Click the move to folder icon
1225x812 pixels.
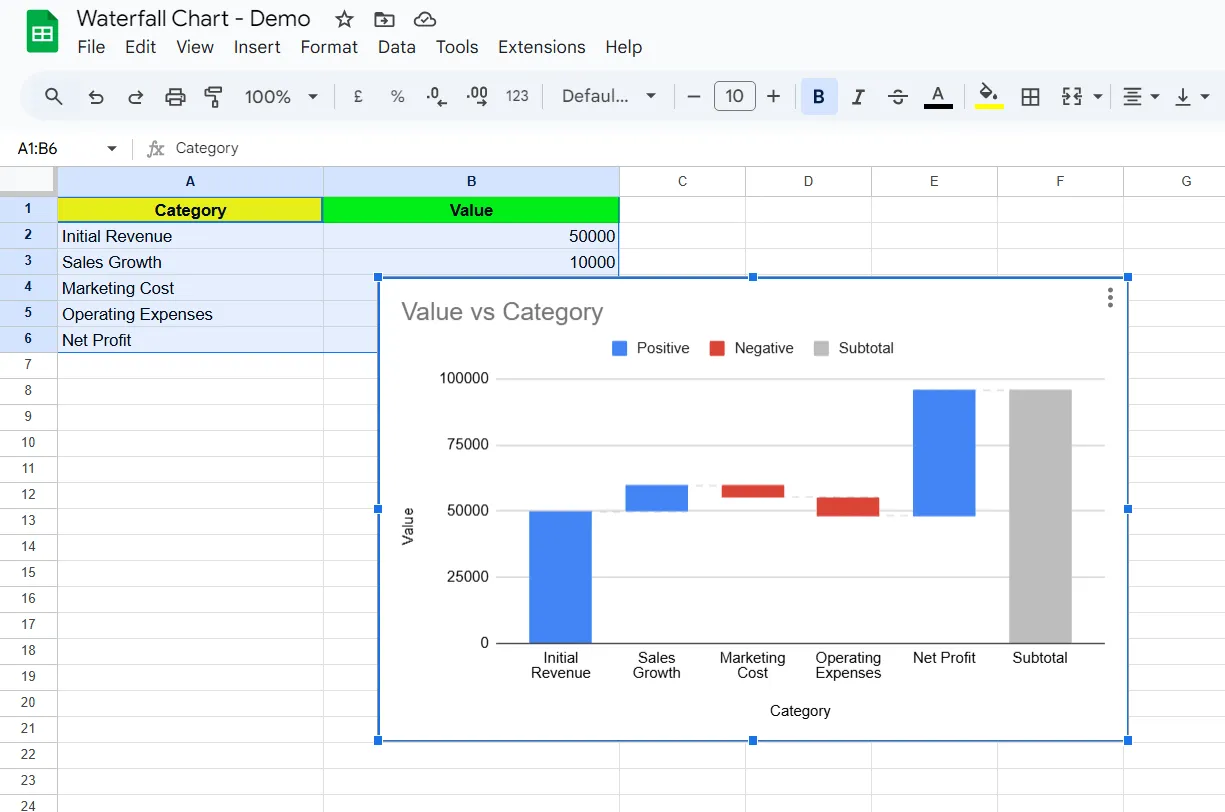click(x=384, y=19)
